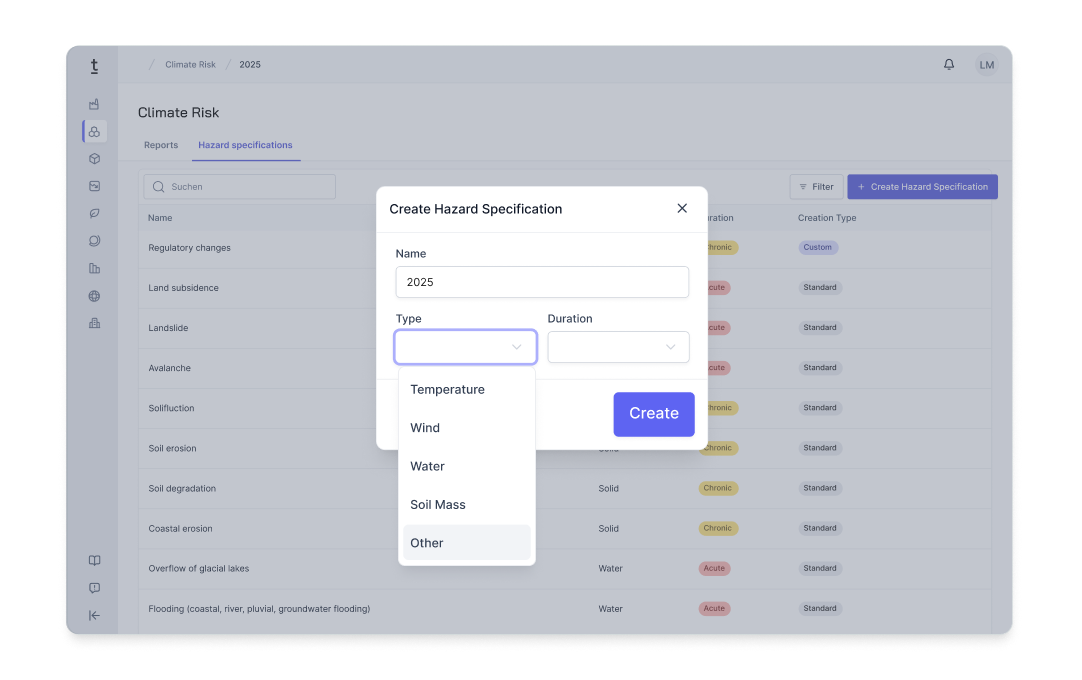Choose Water from the Type list

pyautogui.click(x=466, y=467)
